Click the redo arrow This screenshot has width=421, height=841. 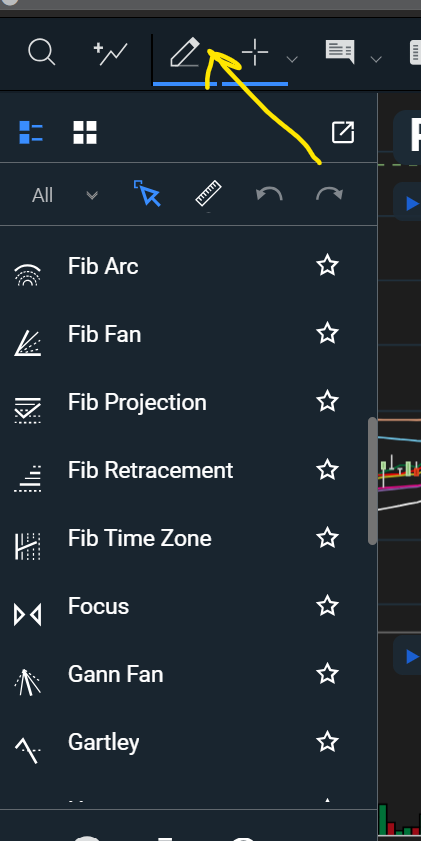point(329,194)
